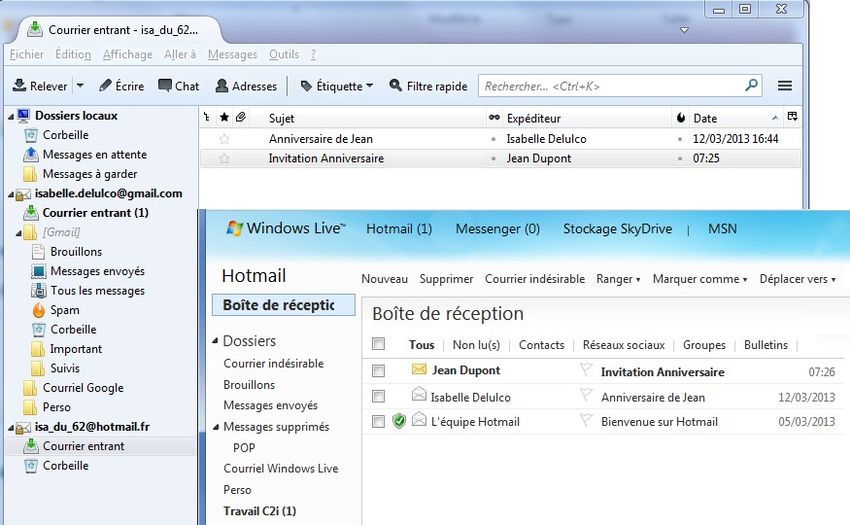Viewport: 850px width, 525px height.
Task: Open the Important folder
Action: pyautogui.click(x=76, y=349)
